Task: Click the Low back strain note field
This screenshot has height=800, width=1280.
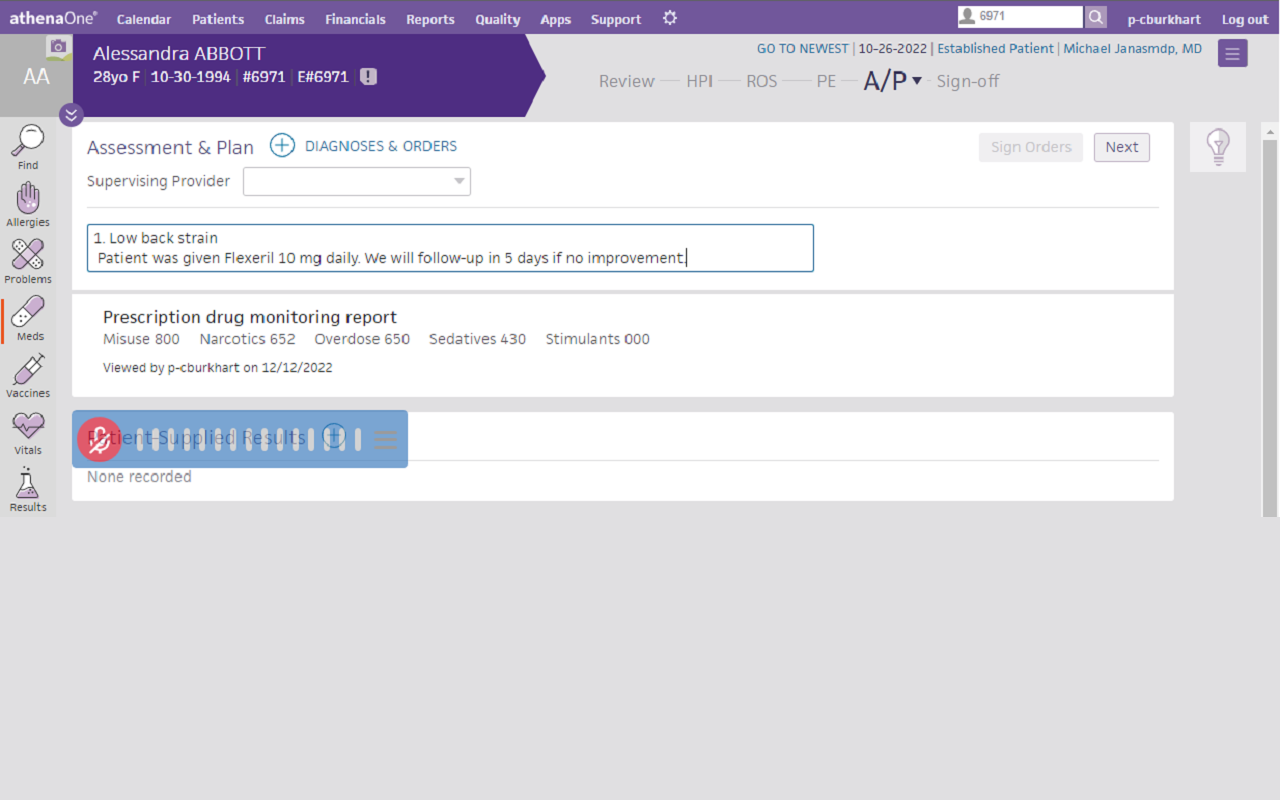Action: 450,248
